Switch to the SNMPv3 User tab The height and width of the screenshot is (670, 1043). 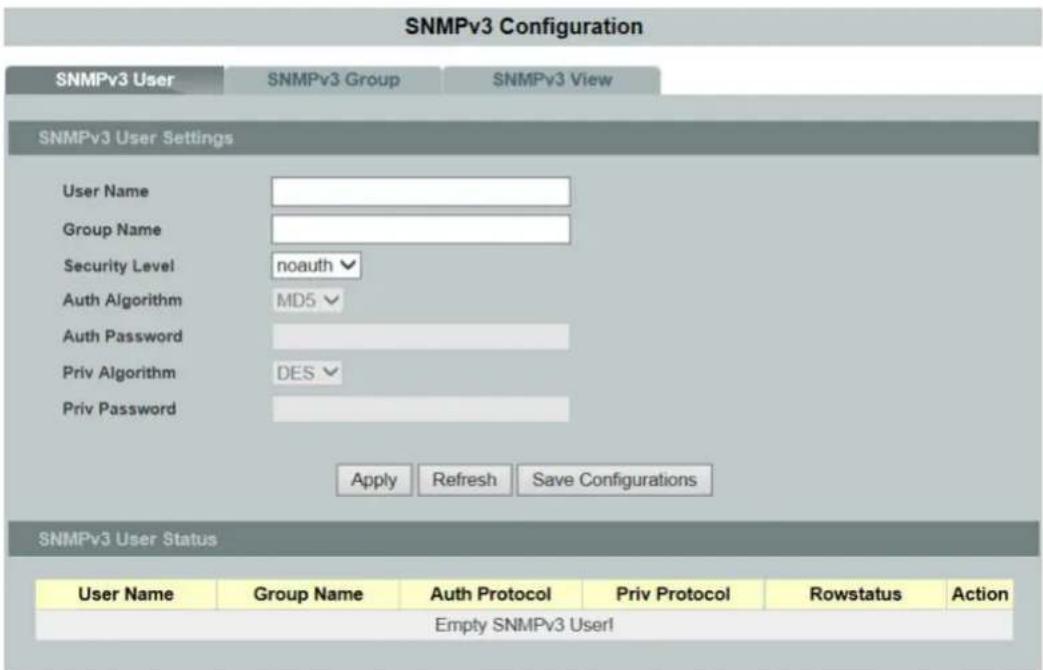(114, 80)
